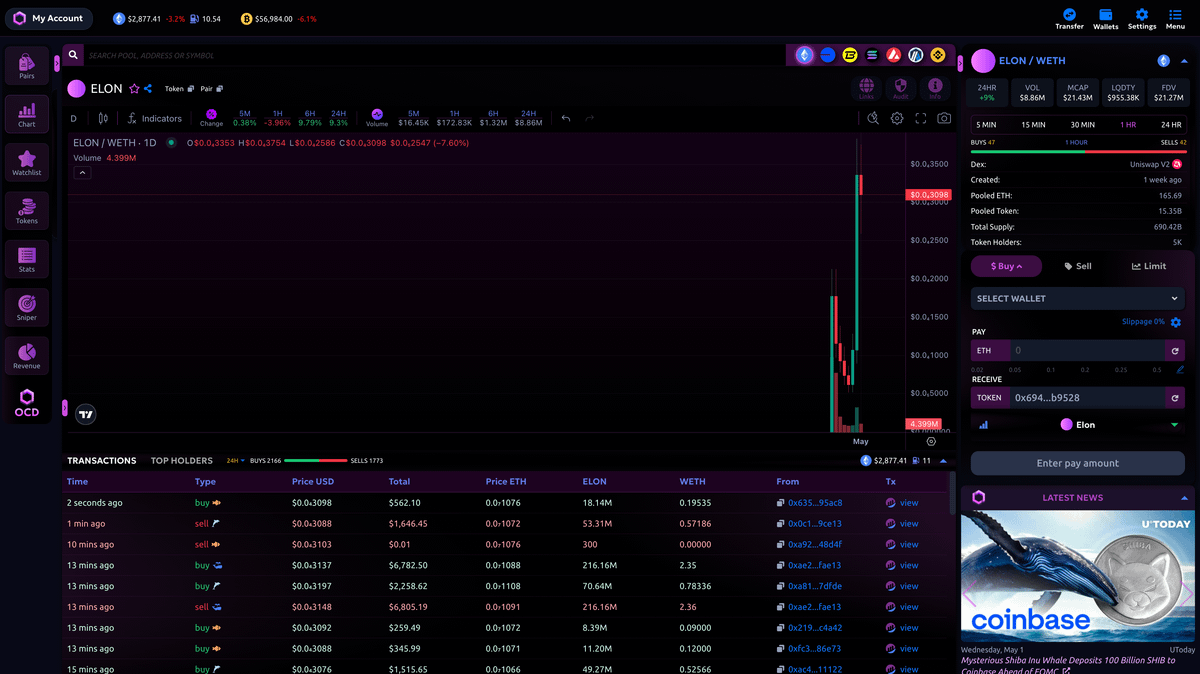Open the My Account menu
The image size is (1200, 674).
coord(48,18)
